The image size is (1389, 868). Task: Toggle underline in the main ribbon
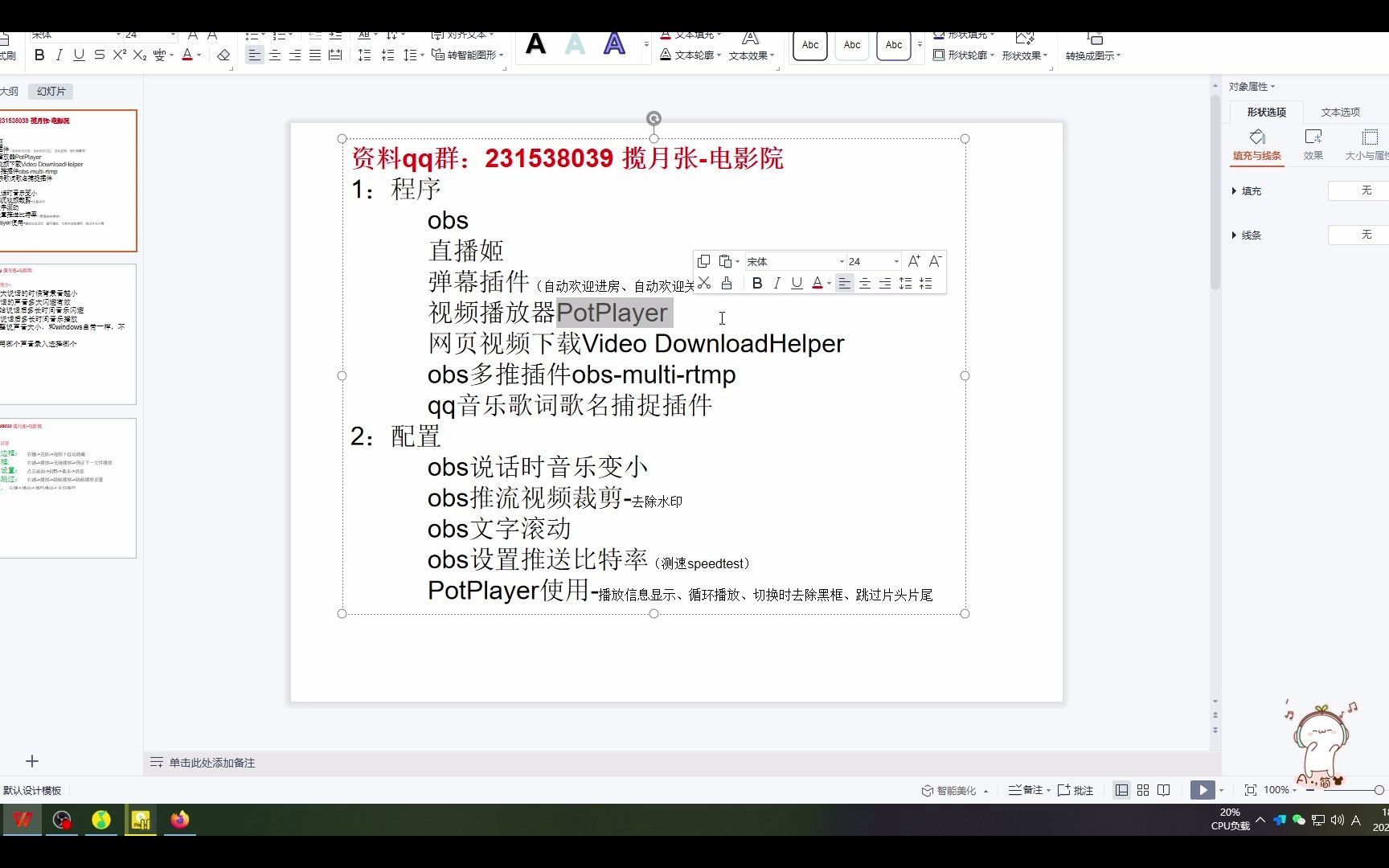tap(79, 55)
